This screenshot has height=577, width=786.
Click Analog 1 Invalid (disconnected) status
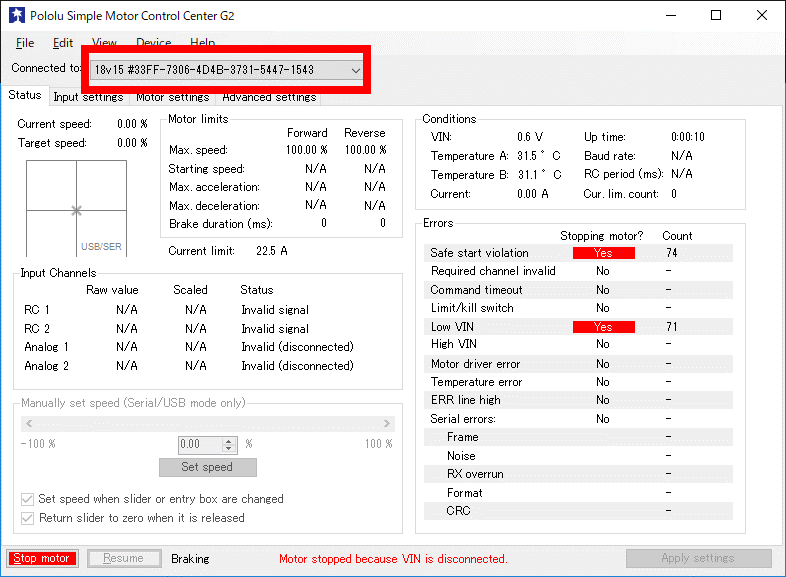click(297, 347)
